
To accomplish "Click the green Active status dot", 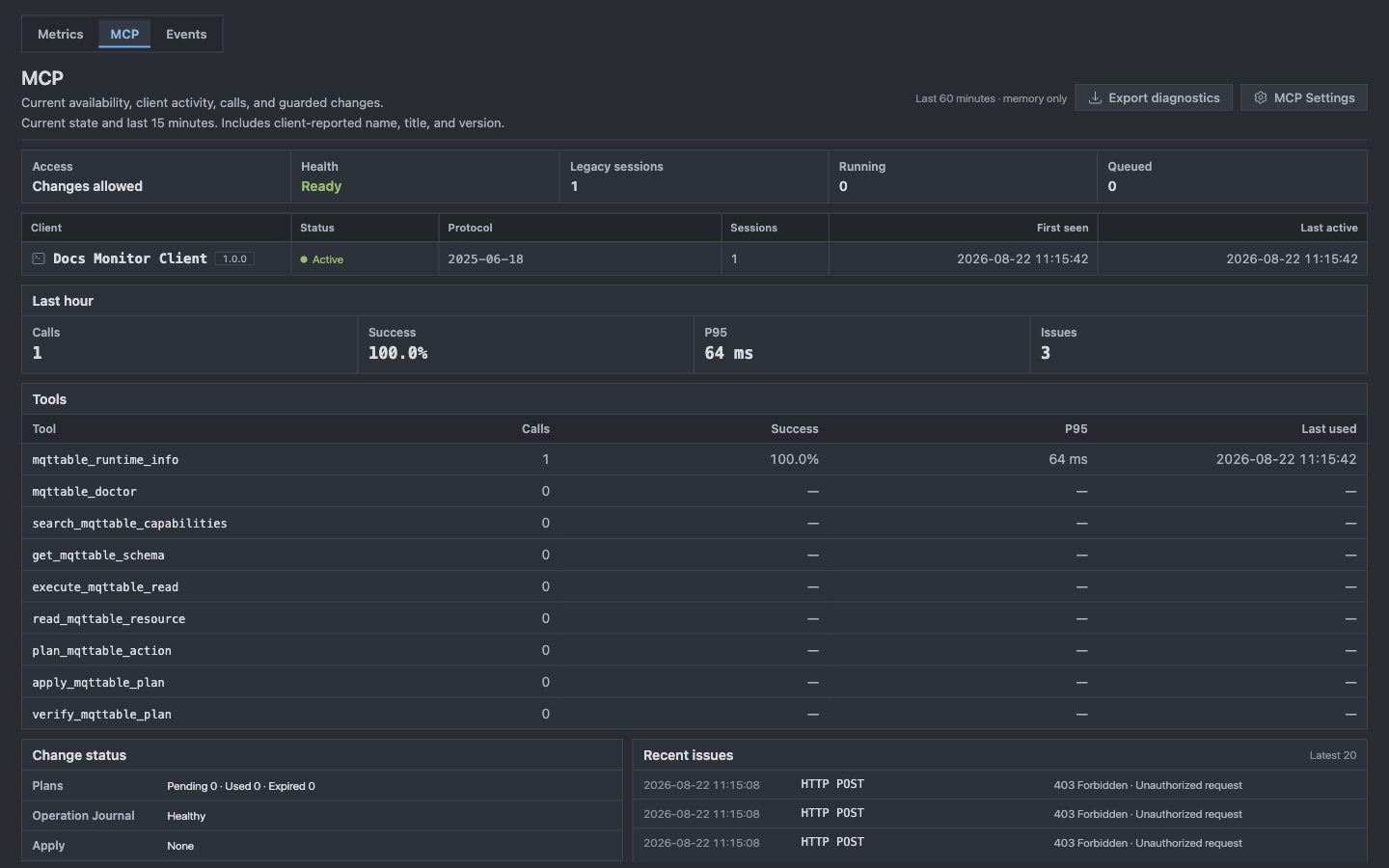I will click(304, 259).
